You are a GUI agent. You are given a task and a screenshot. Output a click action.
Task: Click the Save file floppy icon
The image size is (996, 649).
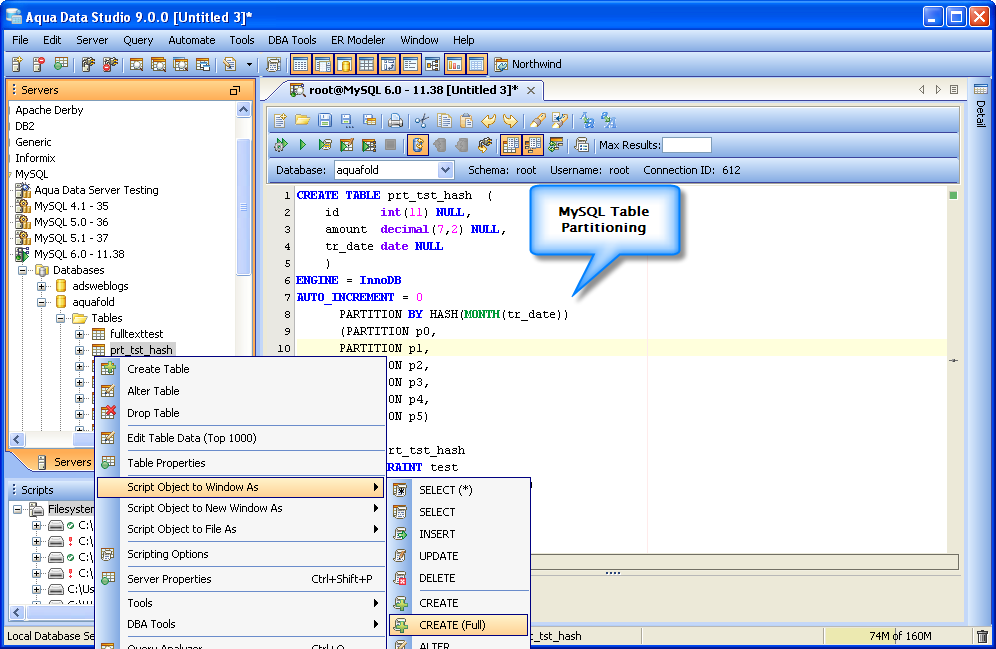tap(325, 120)
